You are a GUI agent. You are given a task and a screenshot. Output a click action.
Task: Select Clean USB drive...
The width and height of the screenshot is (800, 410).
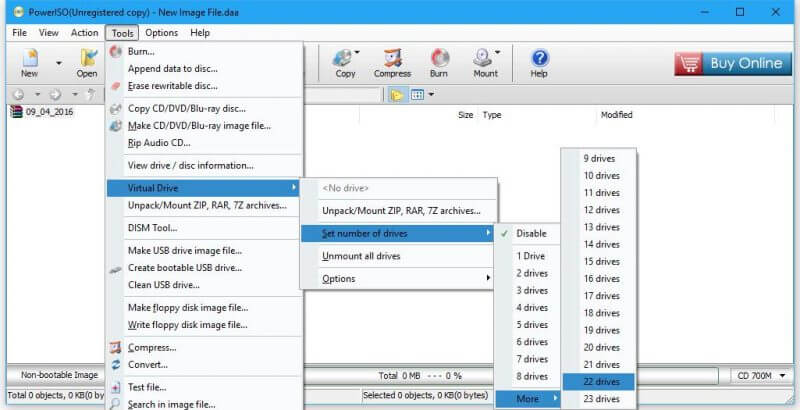[x=205, y=285]
